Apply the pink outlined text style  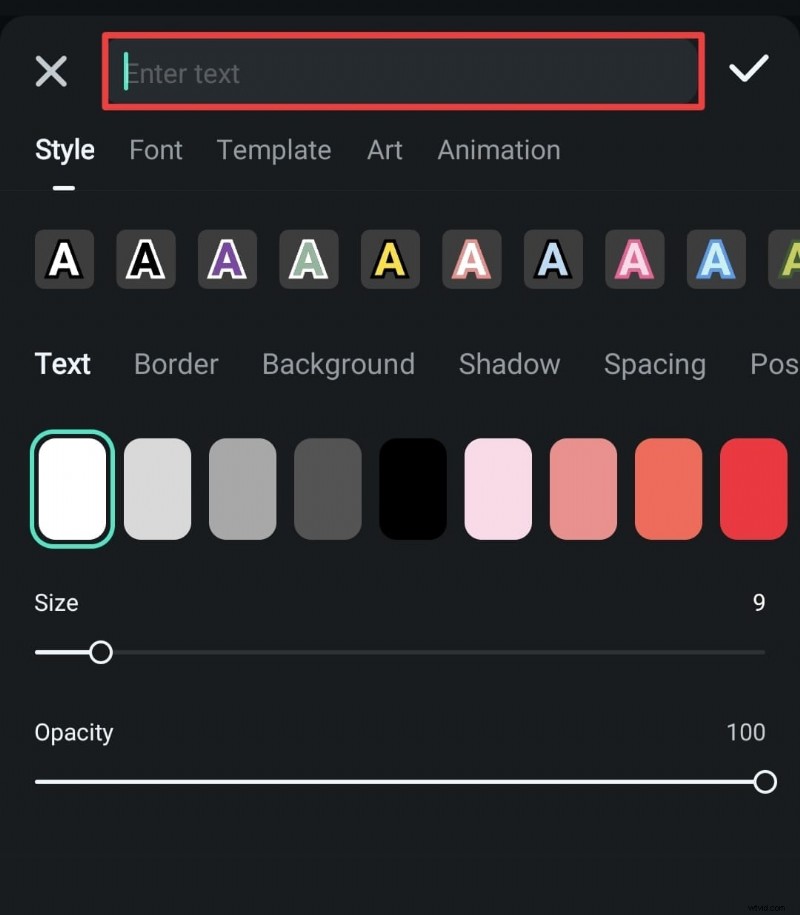point(471,258)
